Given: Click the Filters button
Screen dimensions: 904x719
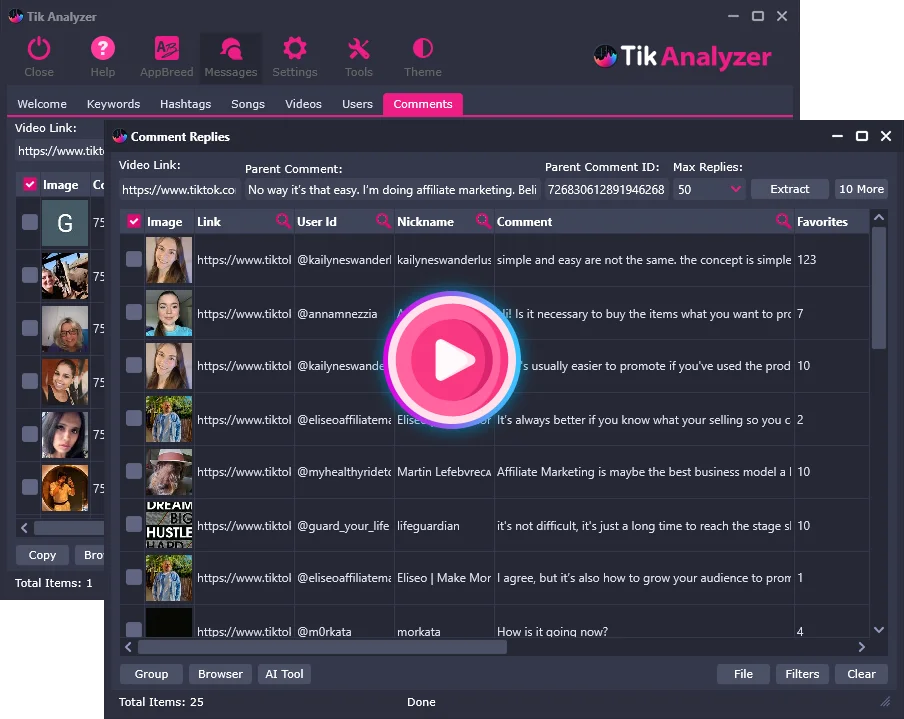Looking at the screenshot, I should click(802, 674).
